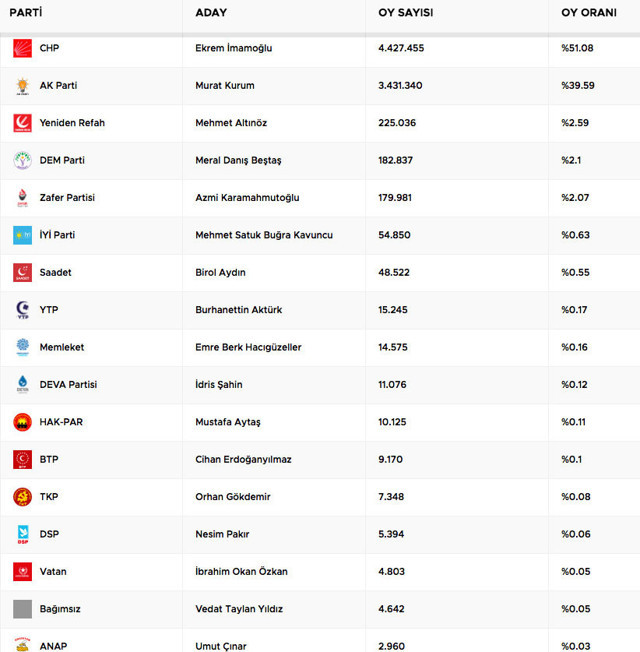Click the gray Bağımsız color square
This screenshot has width=640, height=652.
click(x=22, y=609)
